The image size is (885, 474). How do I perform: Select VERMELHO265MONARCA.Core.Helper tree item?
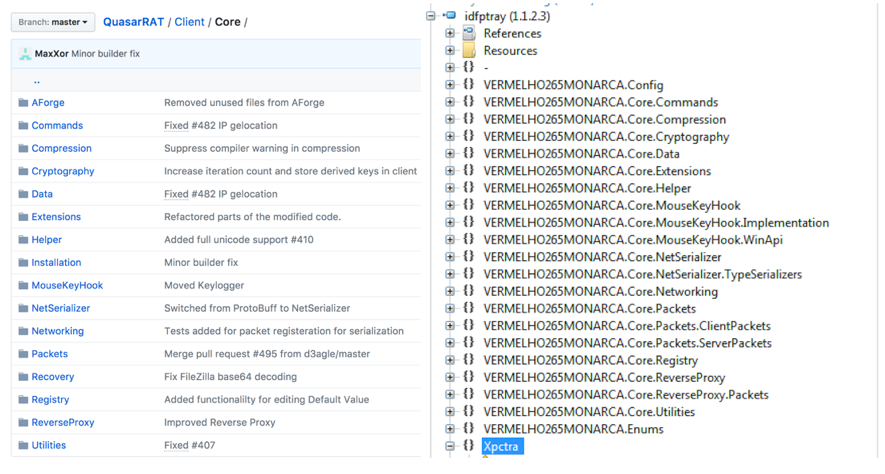(x=587, y=188)
